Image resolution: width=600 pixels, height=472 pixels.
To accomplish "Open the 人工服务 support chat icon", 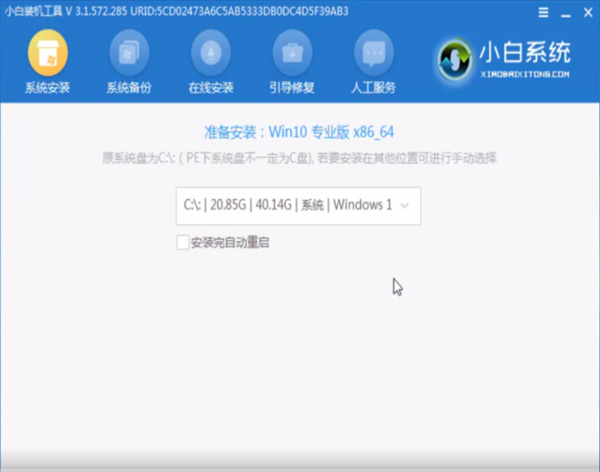I will [374, 53].
